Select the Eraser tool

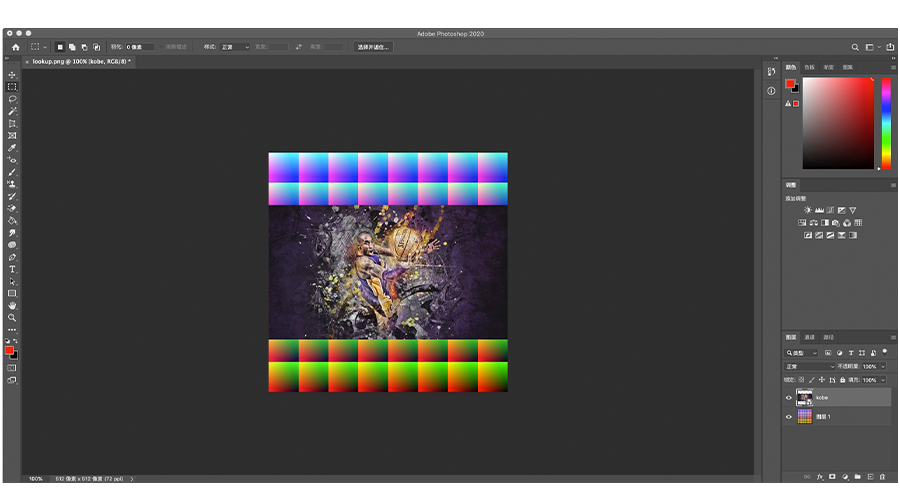point(12,208)
